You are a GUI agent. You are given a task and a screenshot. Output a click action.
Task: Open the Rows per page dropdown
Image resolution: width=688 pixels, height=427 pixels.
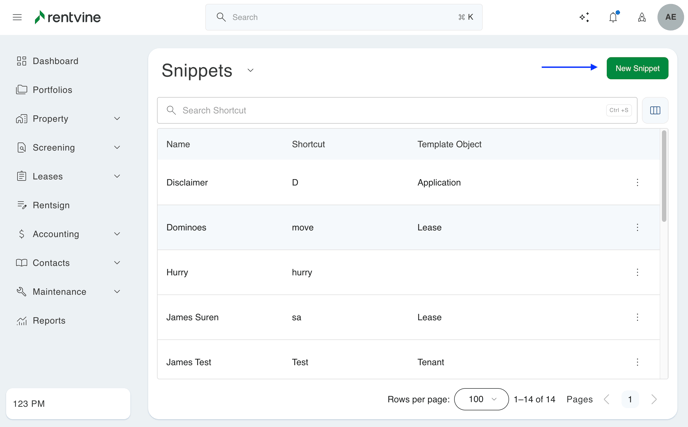[481, 399]
